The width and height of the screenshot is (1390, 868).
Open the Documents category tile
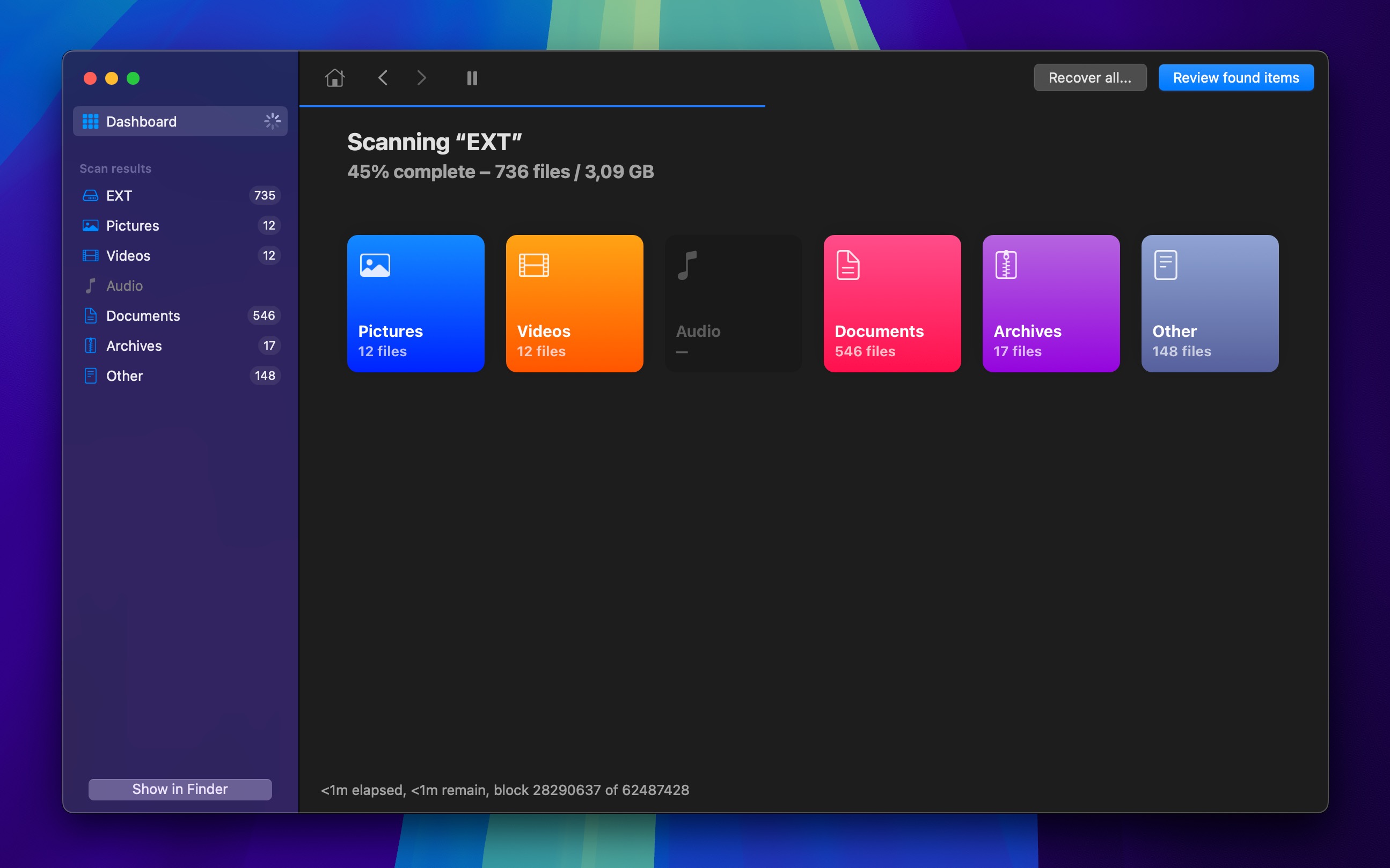pyautogui.click(x=891, y=303)
